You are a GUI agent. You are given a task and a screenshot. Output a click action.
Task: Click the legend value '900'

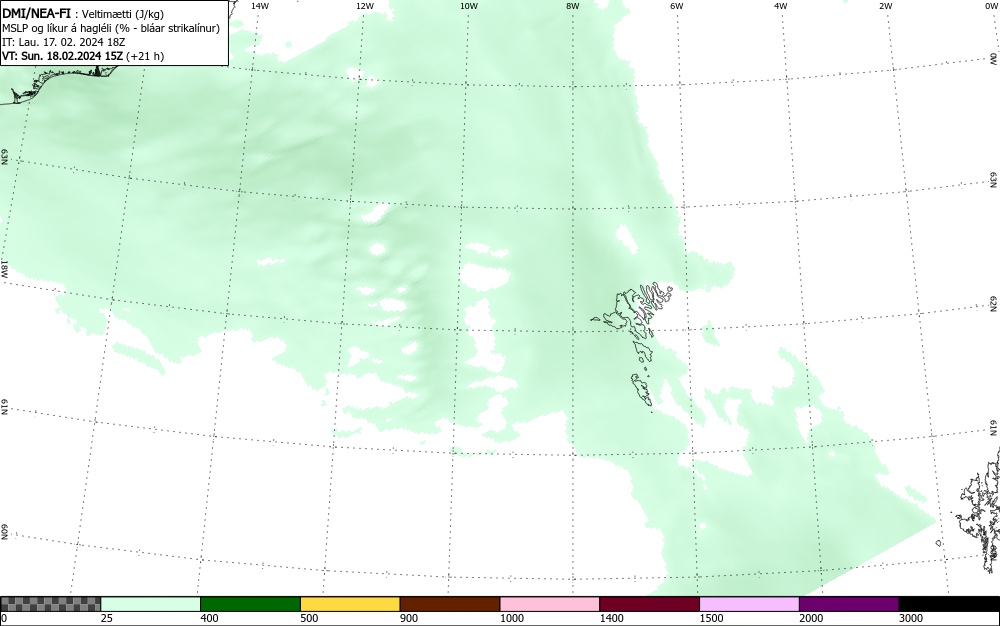pyautogui.click(x=409, y=618)
